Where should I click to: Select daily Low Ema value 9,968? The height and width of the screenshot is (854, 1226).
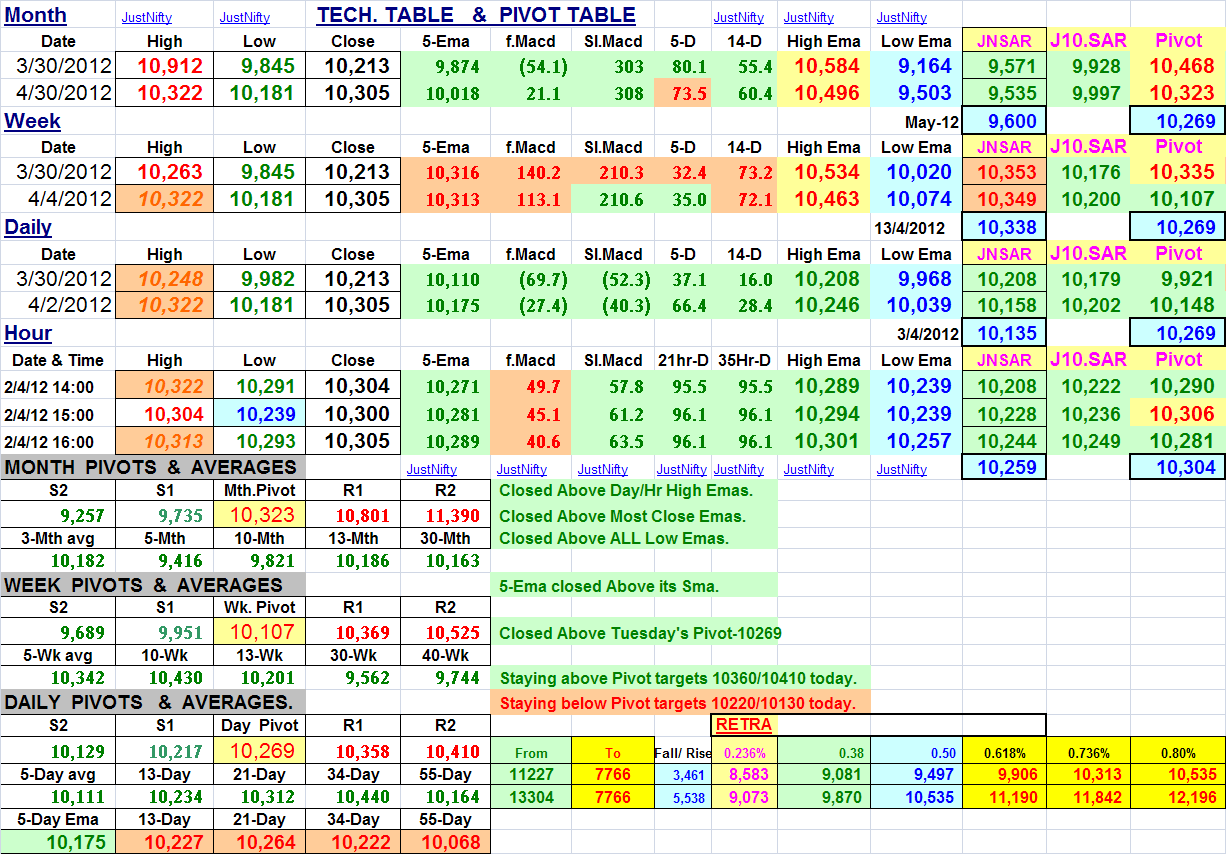917,279
